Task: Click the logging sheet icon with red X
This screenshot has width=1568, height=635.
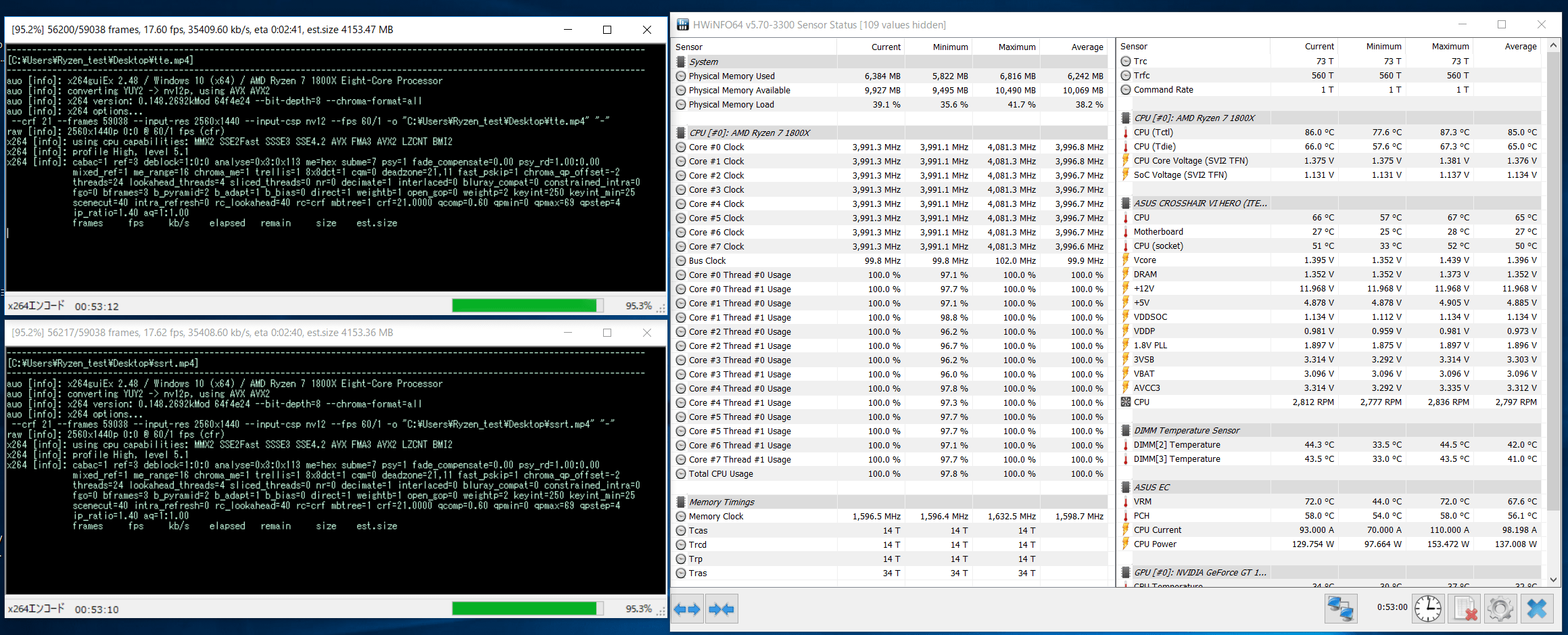Action: 1464,609
